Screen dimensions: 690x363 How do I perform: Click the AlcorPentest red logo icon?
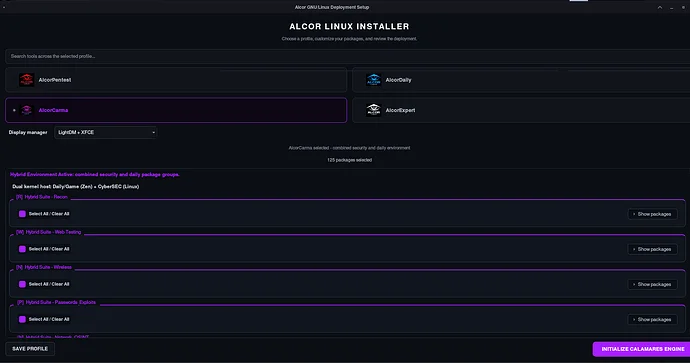26,80
